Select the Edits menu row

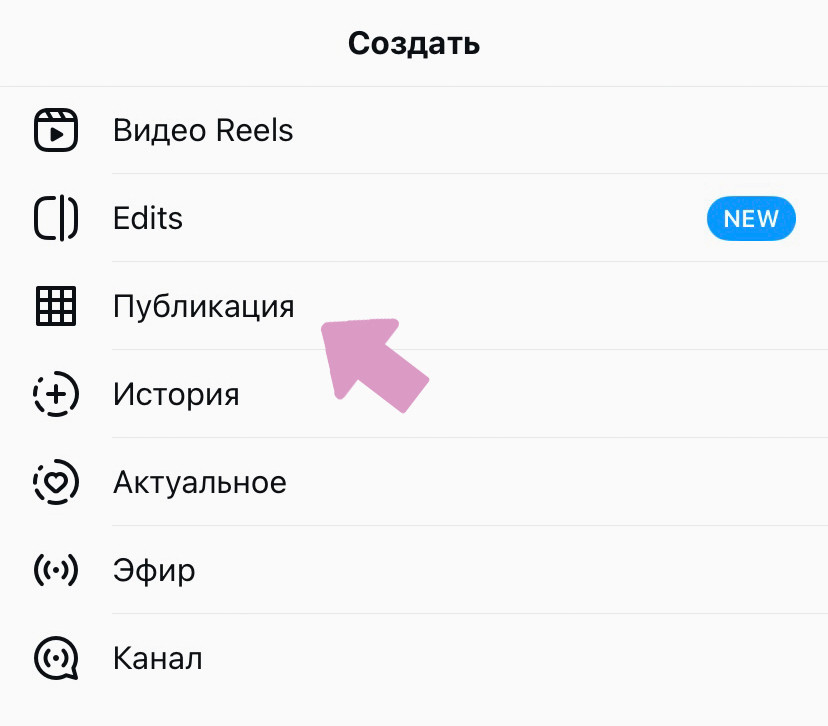tap(147, 218)
